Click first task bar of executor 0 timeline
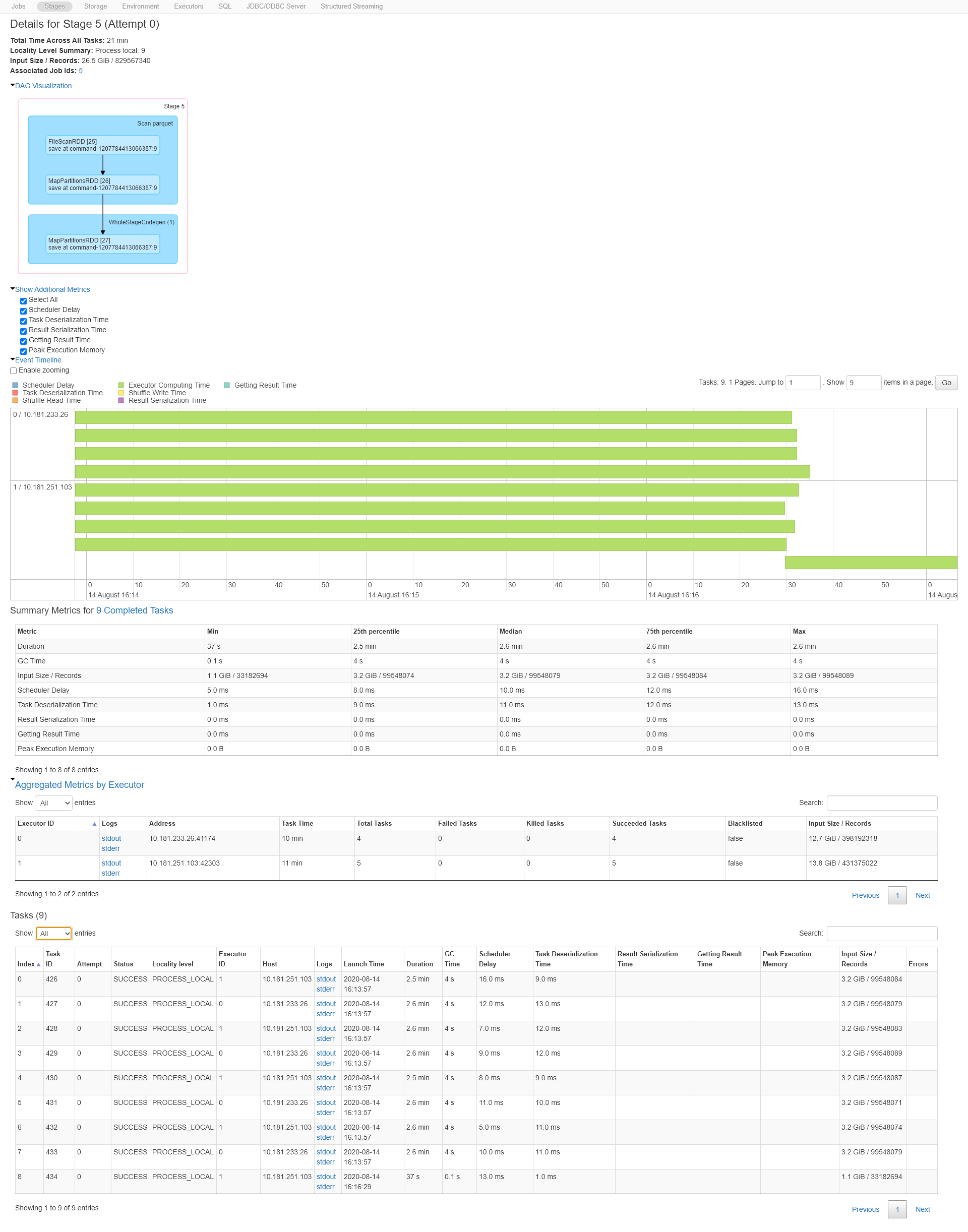968x1232 pixels. click(x=433, y=418)
